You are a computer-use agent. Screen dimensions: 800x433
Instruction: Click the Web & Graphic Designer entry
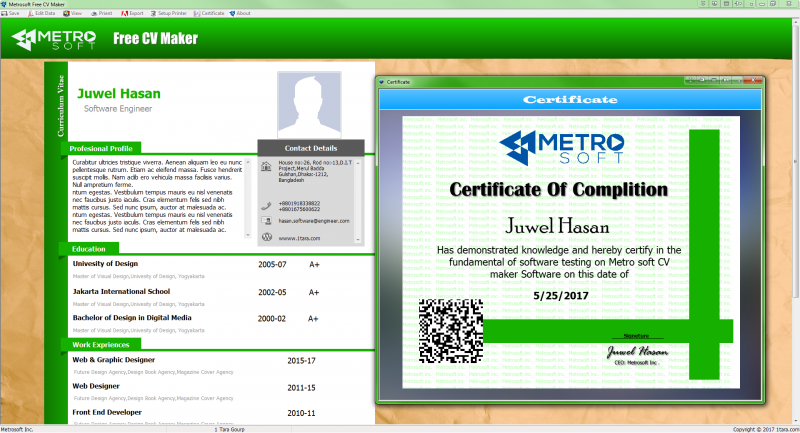click(114, 360)
